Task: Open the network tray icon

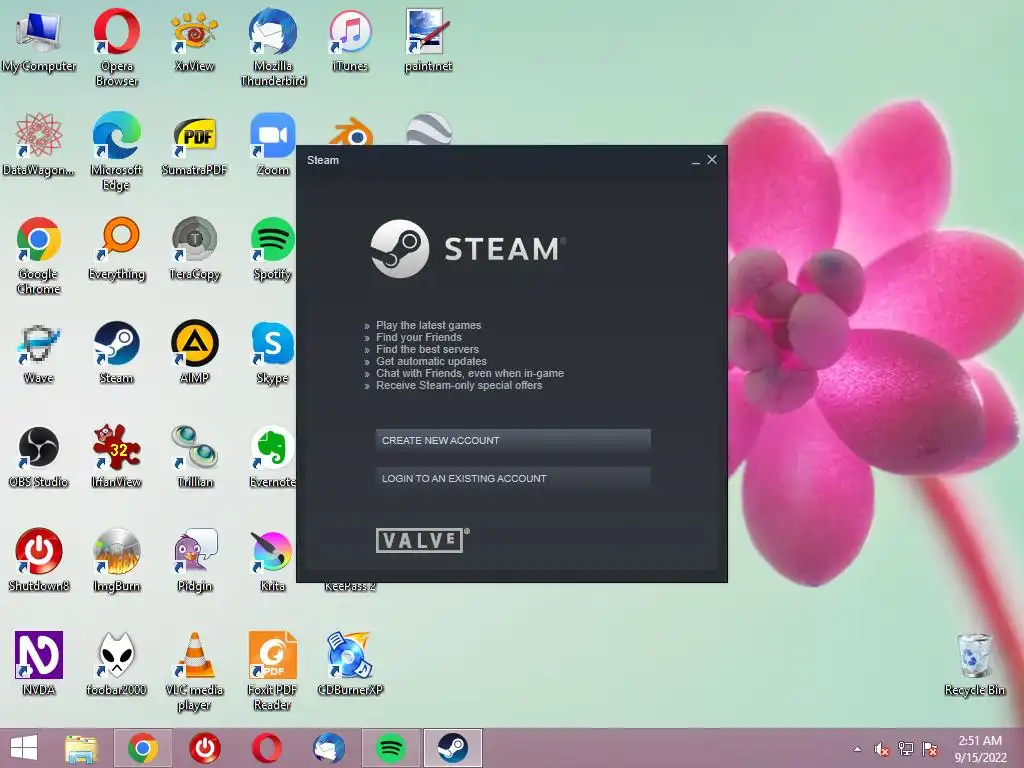Action: click(906, 749)
